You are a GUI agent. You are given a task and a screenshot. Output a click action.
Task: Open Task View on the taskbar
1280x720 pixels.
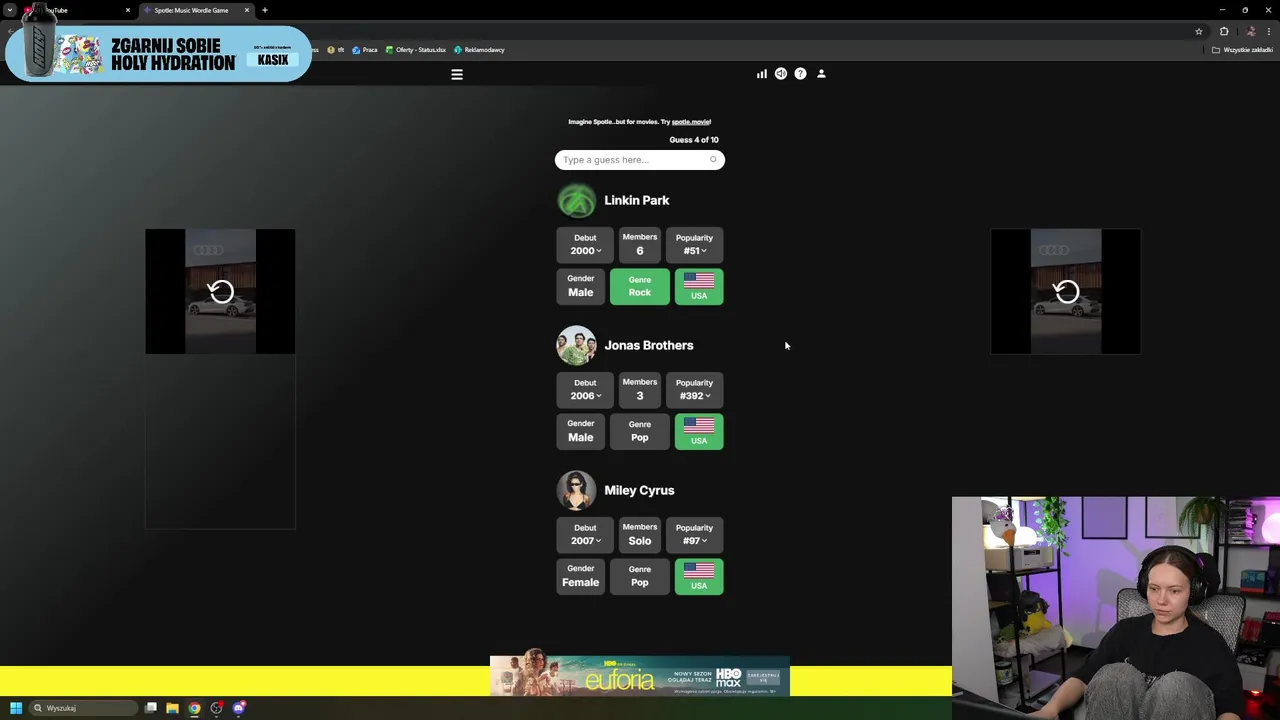(151, 708)
